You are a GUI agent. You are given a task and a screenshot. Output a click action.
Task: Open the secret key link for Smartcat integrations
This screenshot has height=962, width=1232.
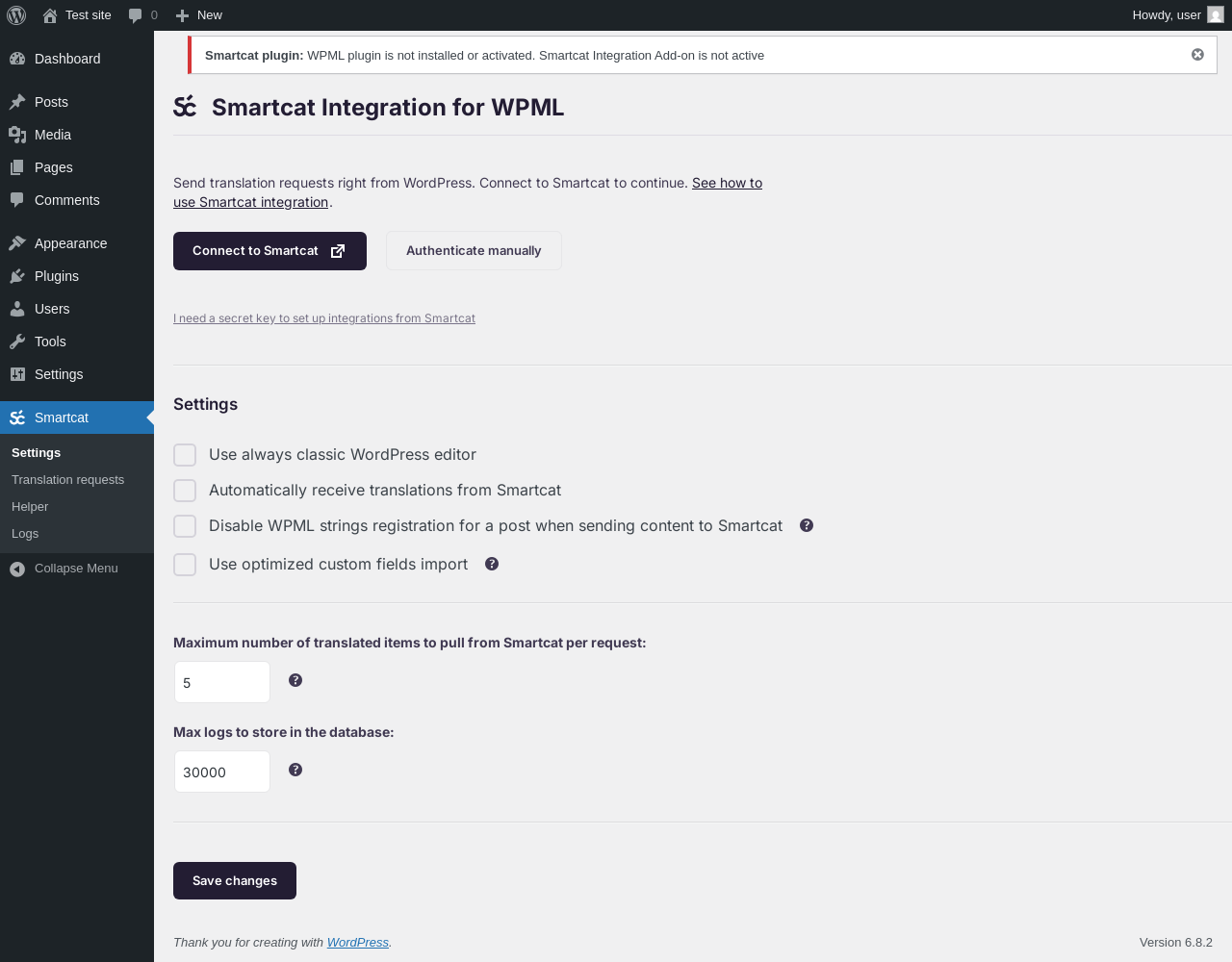coord(324,318)
